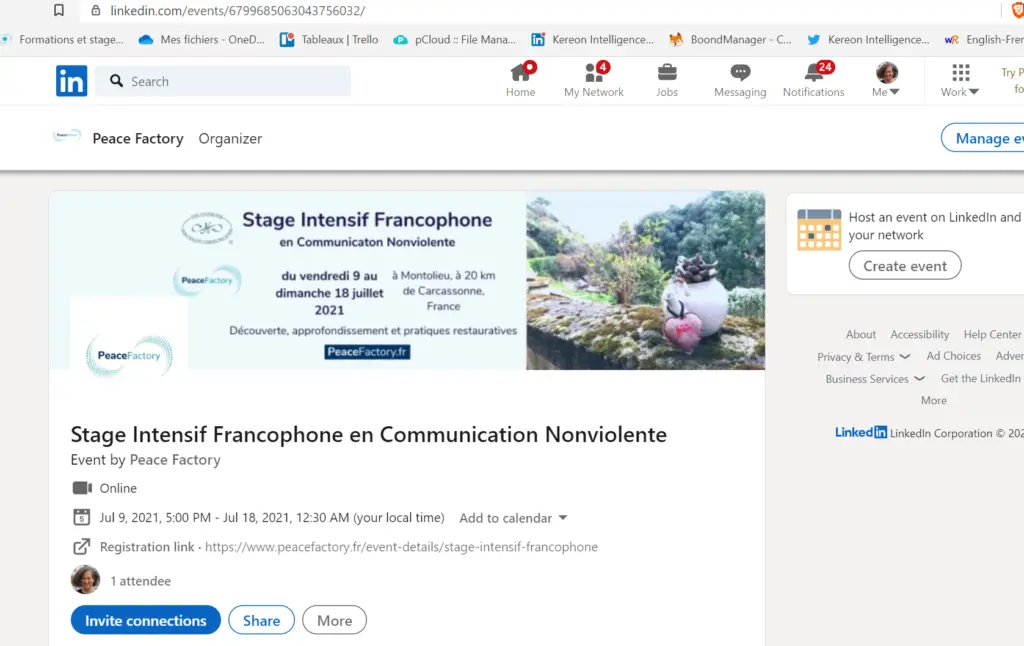Open the Add to calendar dropdown

pyautogui.click(x=513, y=518)
